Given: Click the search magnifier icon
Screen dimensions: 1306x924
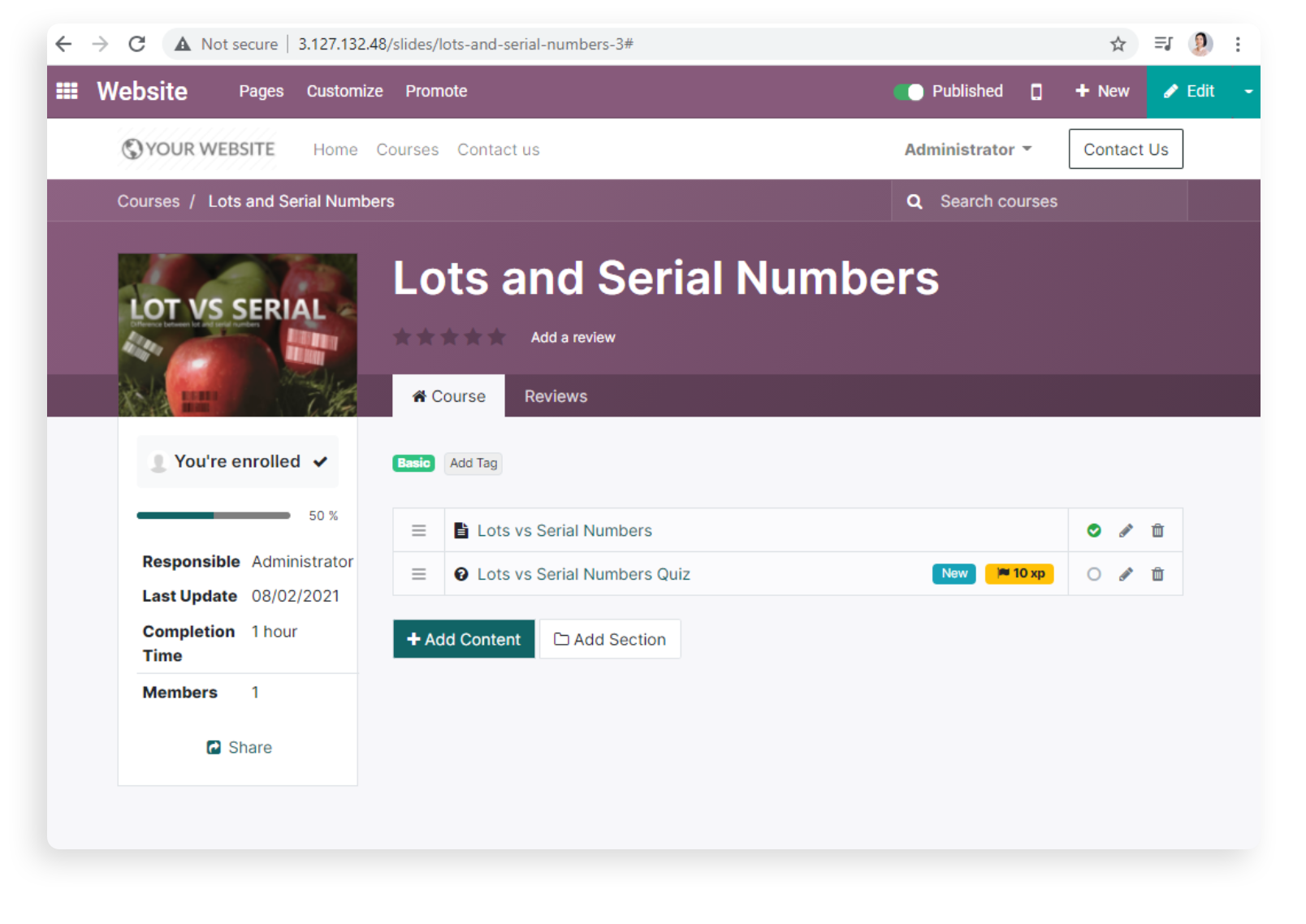Looking at the screenshot, I should tap(915, 201).
